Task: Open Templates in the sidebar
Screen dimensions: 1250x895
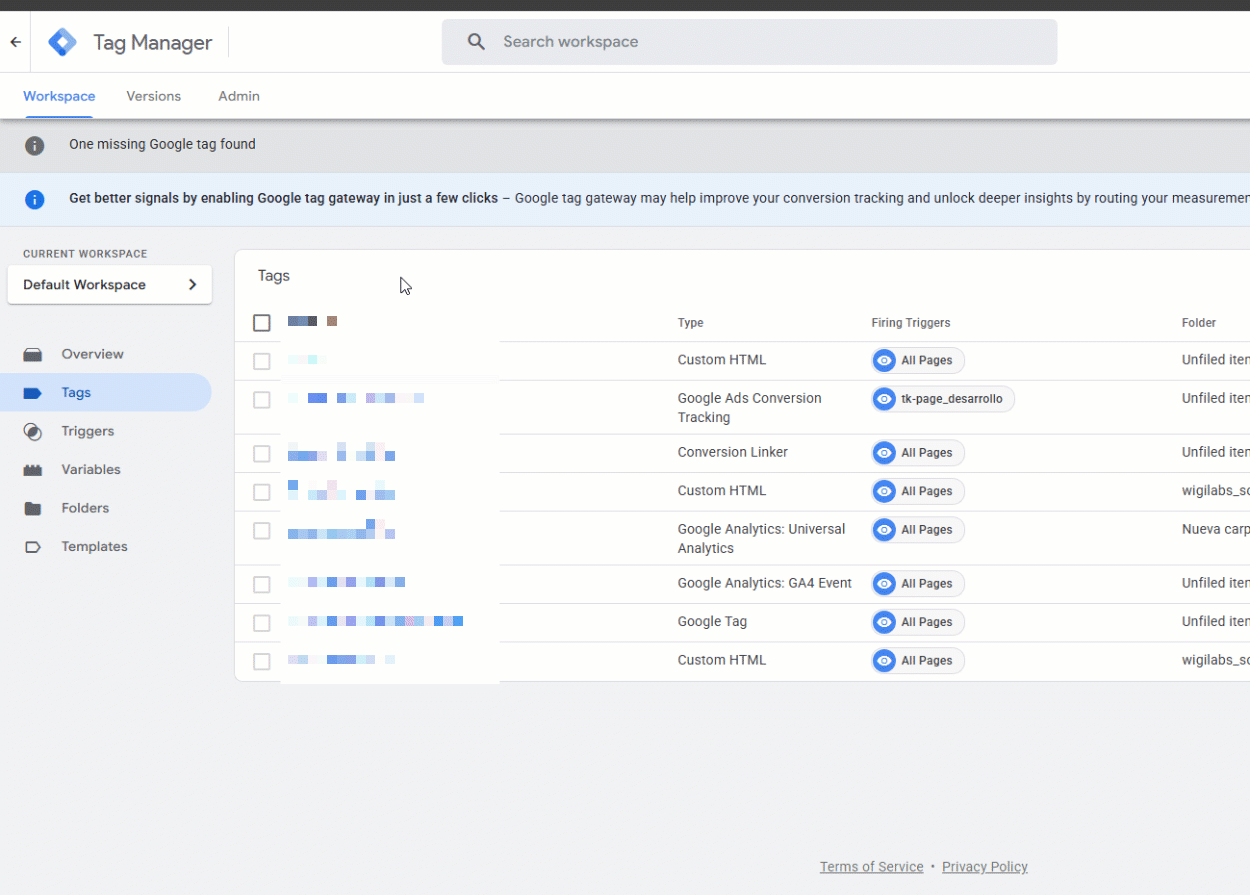Action: point(94,546)
